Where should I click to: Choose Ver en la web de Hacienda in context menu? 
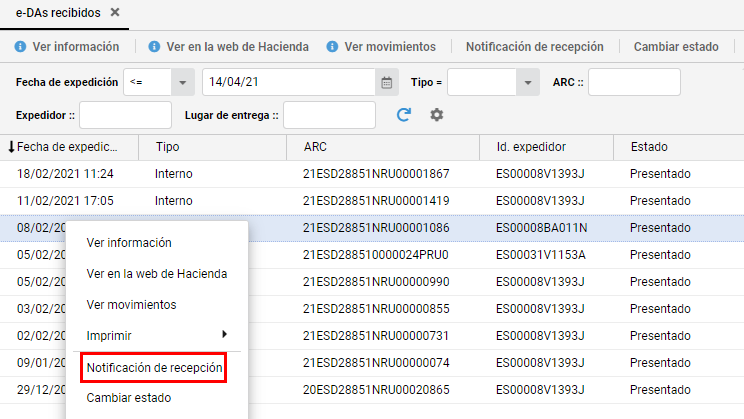pyautogui.click(x=157, y=274)
